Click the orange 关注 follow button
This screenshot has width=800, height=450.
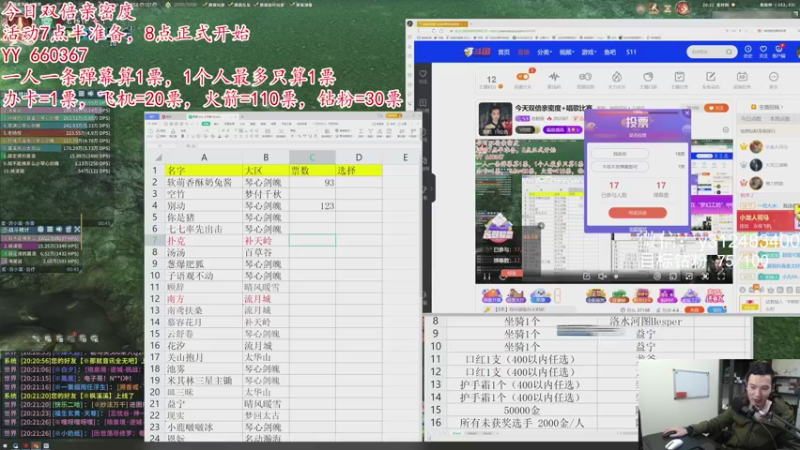pos(716,108)
